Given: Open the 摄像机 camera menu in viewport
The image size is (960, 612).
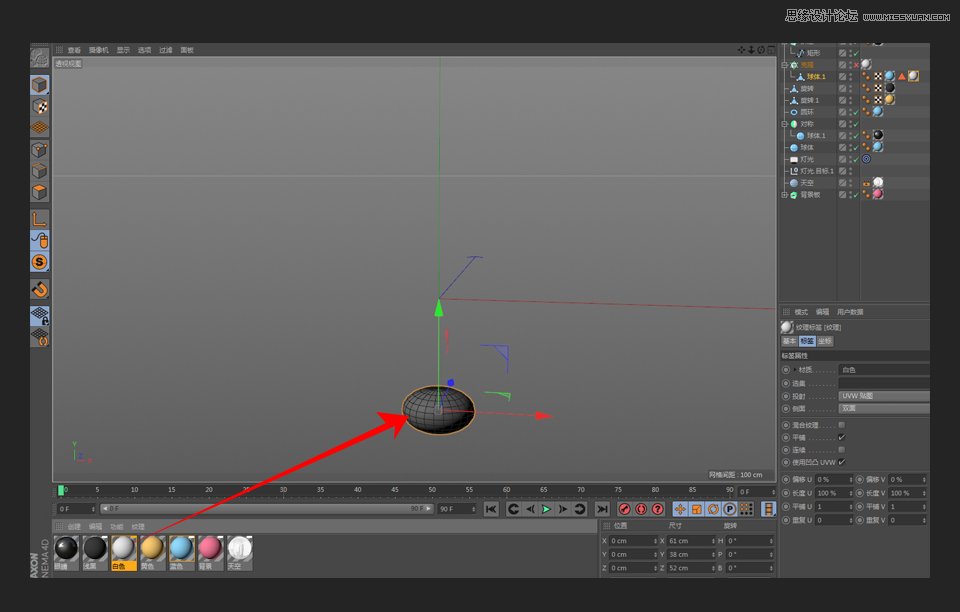Looking at the screenshot, I should 98,50.
